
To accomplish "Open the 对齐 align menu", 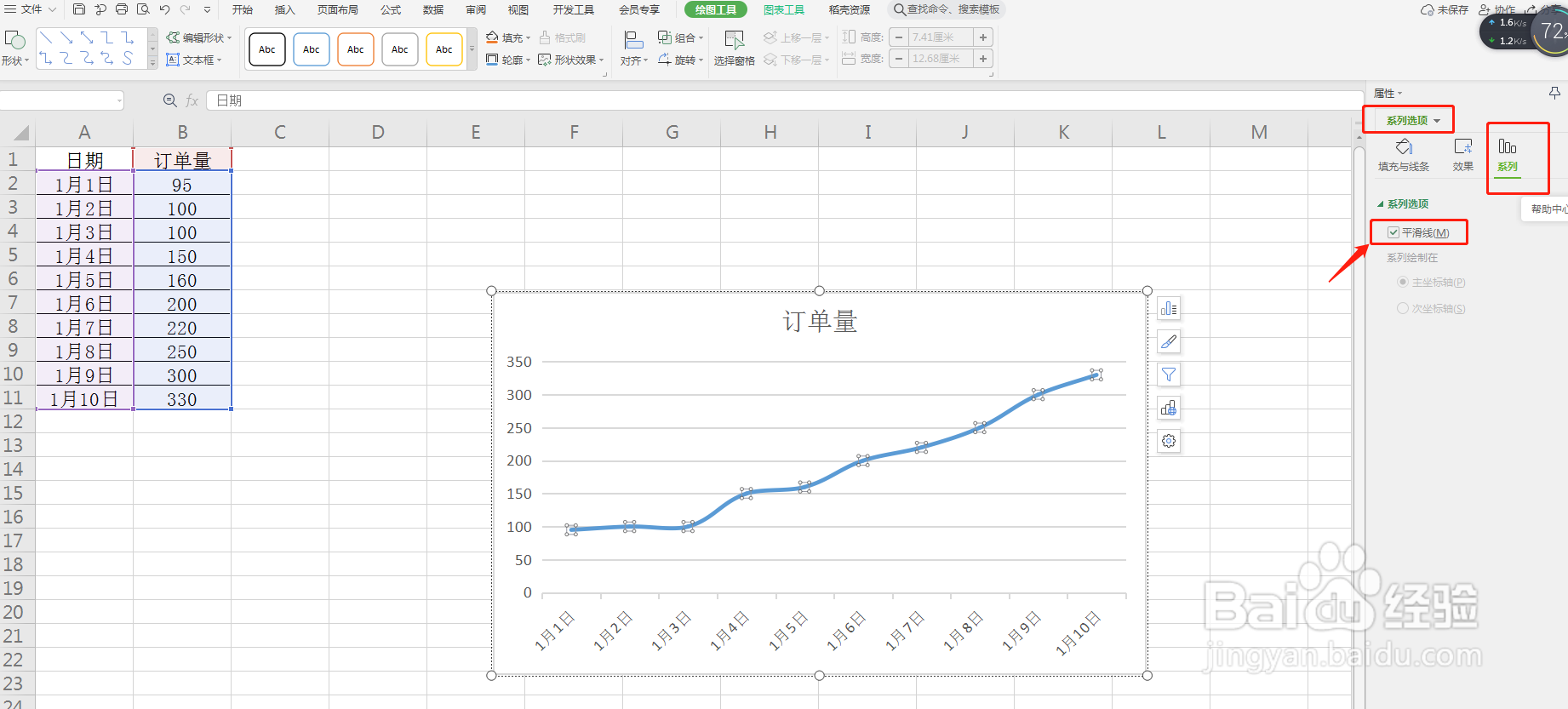I will point(633,49).
